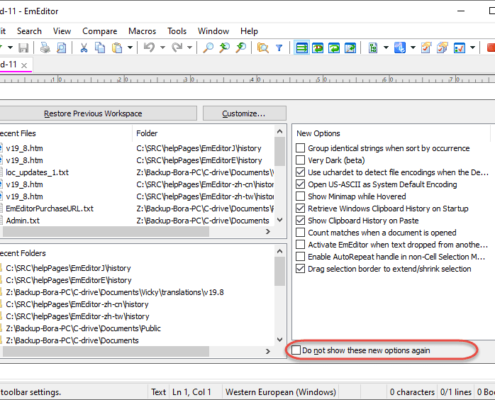Open the dropdown arrow next to Paste
Viewport: 495px width, 400px height.
click(130, 48)
